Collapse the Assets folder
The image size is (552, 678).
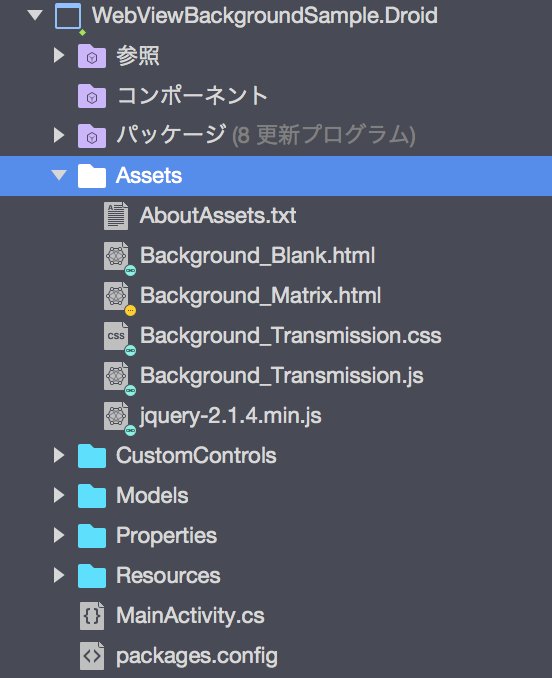pyautogui.click(x=59, y=175)
